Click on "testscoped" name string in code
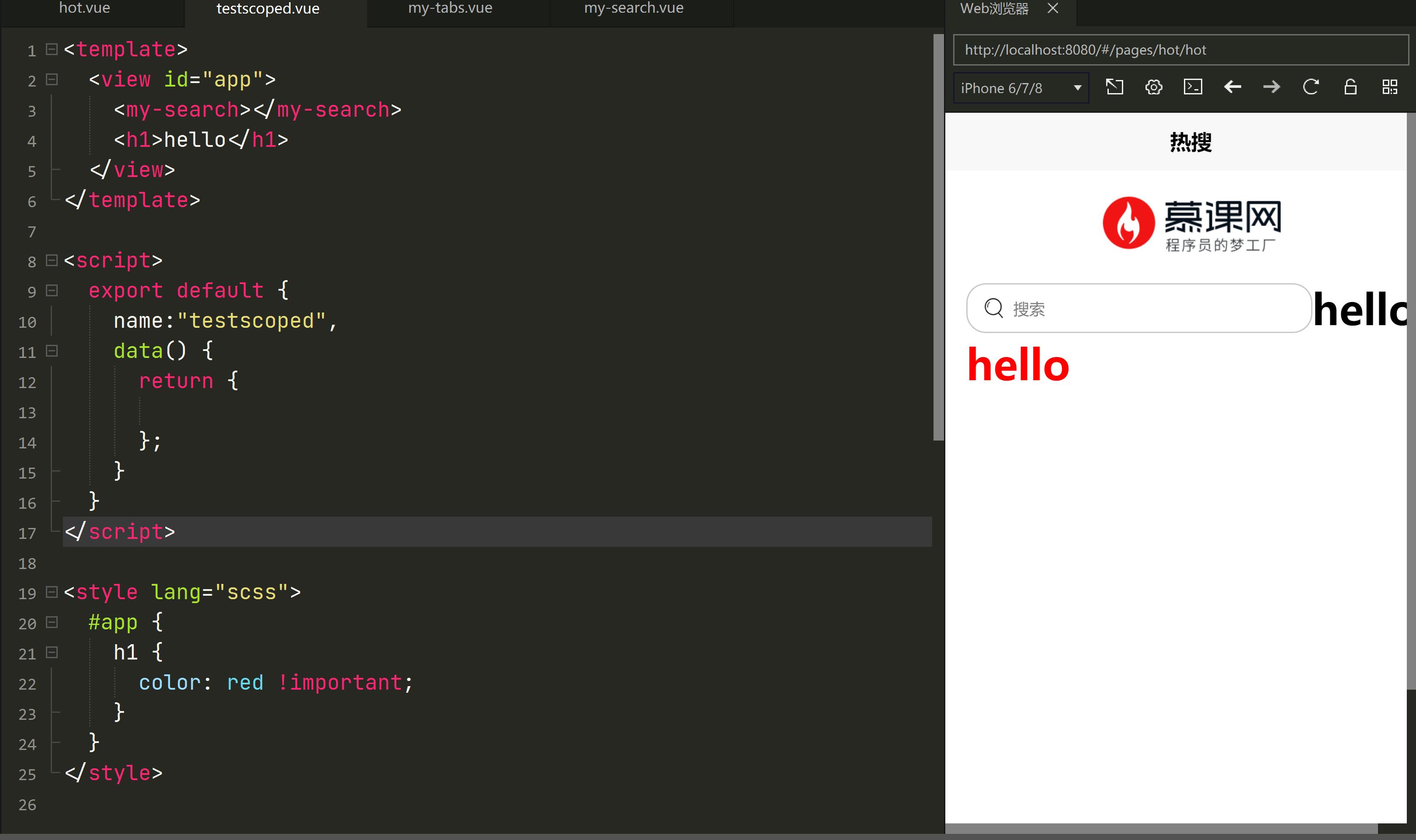The height and width of the screenshot is (840, 1416). coord(252,321)
